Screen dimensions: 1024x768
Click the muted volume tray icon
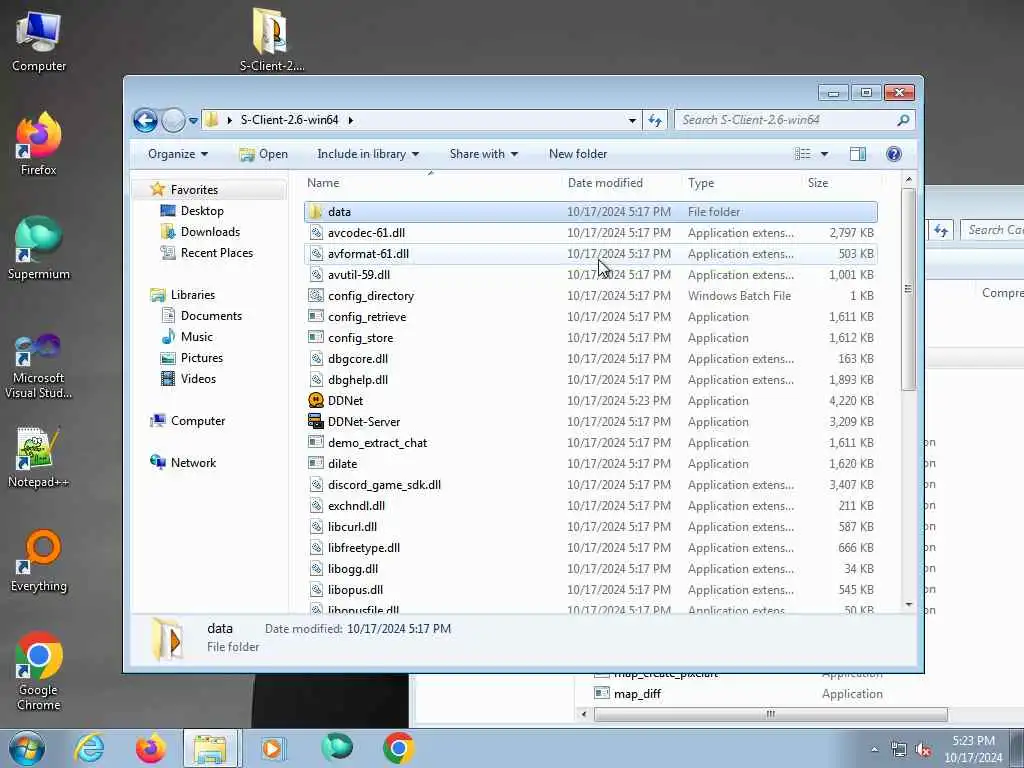923,750
